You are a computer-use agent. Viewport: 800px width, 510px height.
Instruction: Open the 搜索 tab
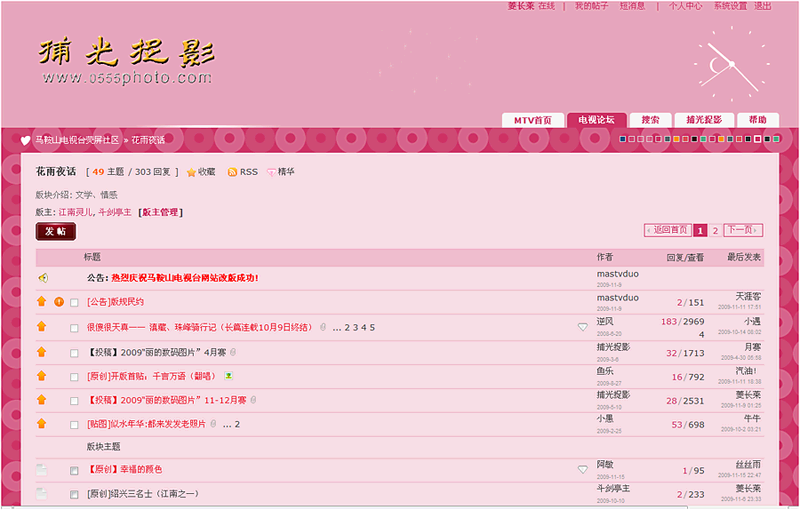[650, 120]
